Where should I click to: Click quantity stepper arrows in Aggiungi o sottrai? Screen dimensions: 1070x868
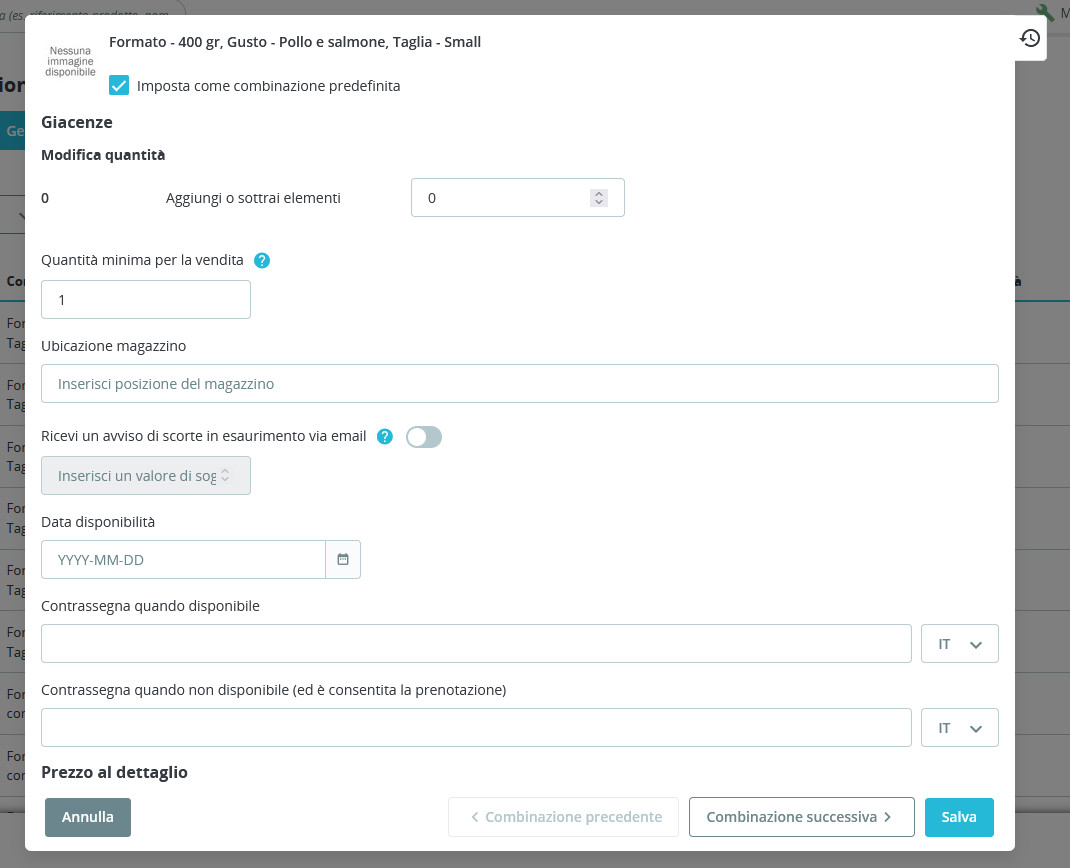(598, 198)
